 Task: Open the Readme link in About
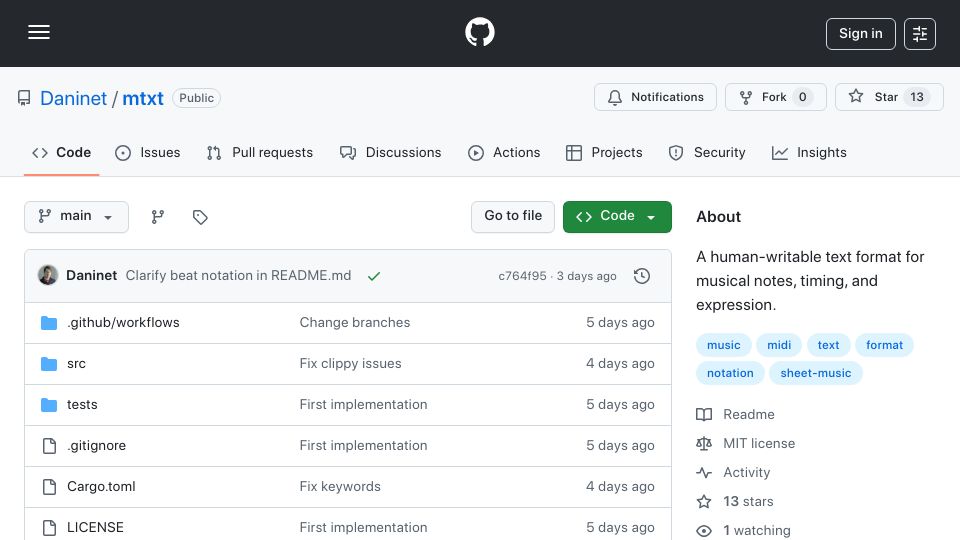pos(735,414)
